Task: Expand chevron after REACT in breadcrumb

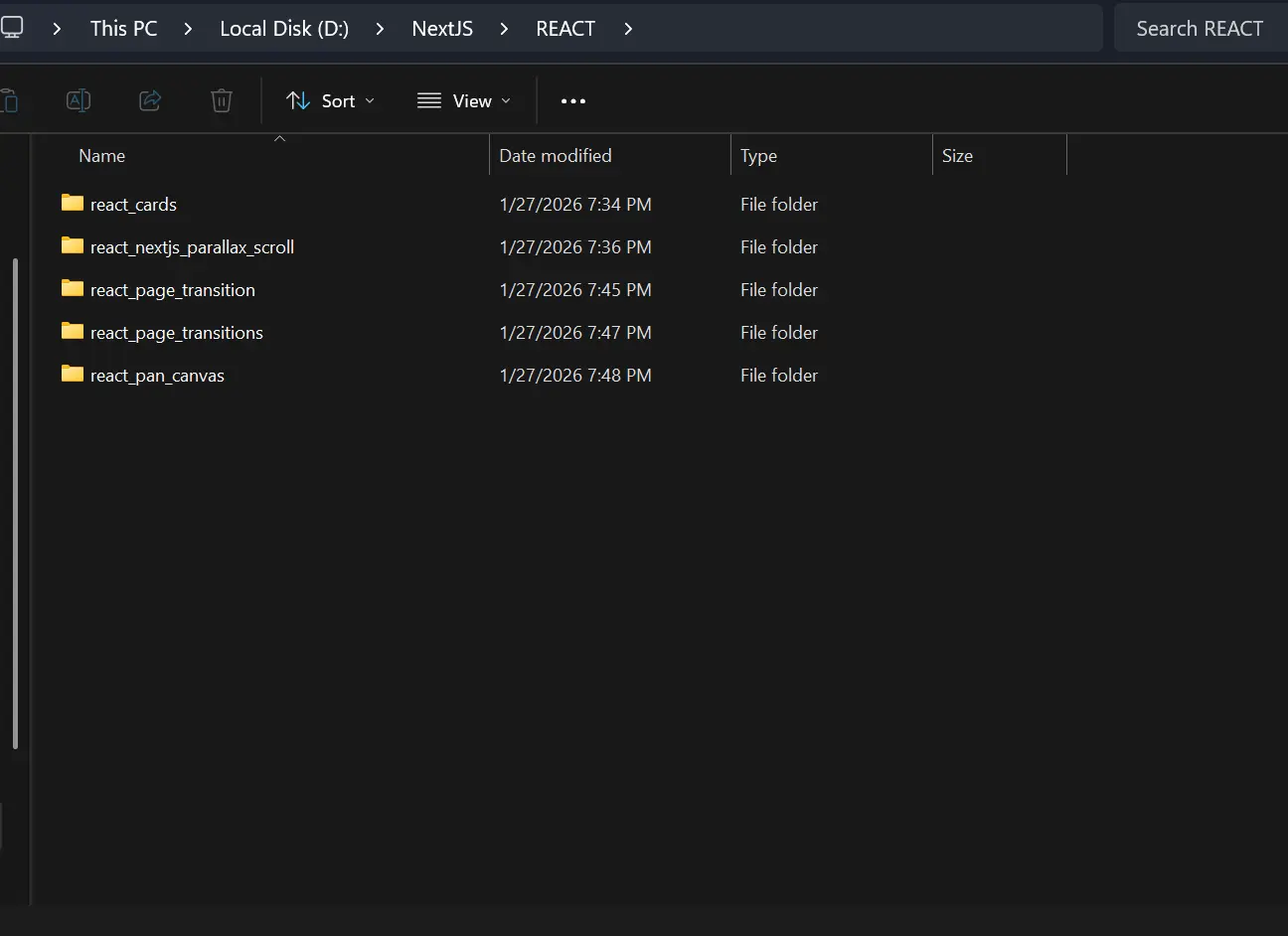Action: pyautogui.click(x=628, y=29)
